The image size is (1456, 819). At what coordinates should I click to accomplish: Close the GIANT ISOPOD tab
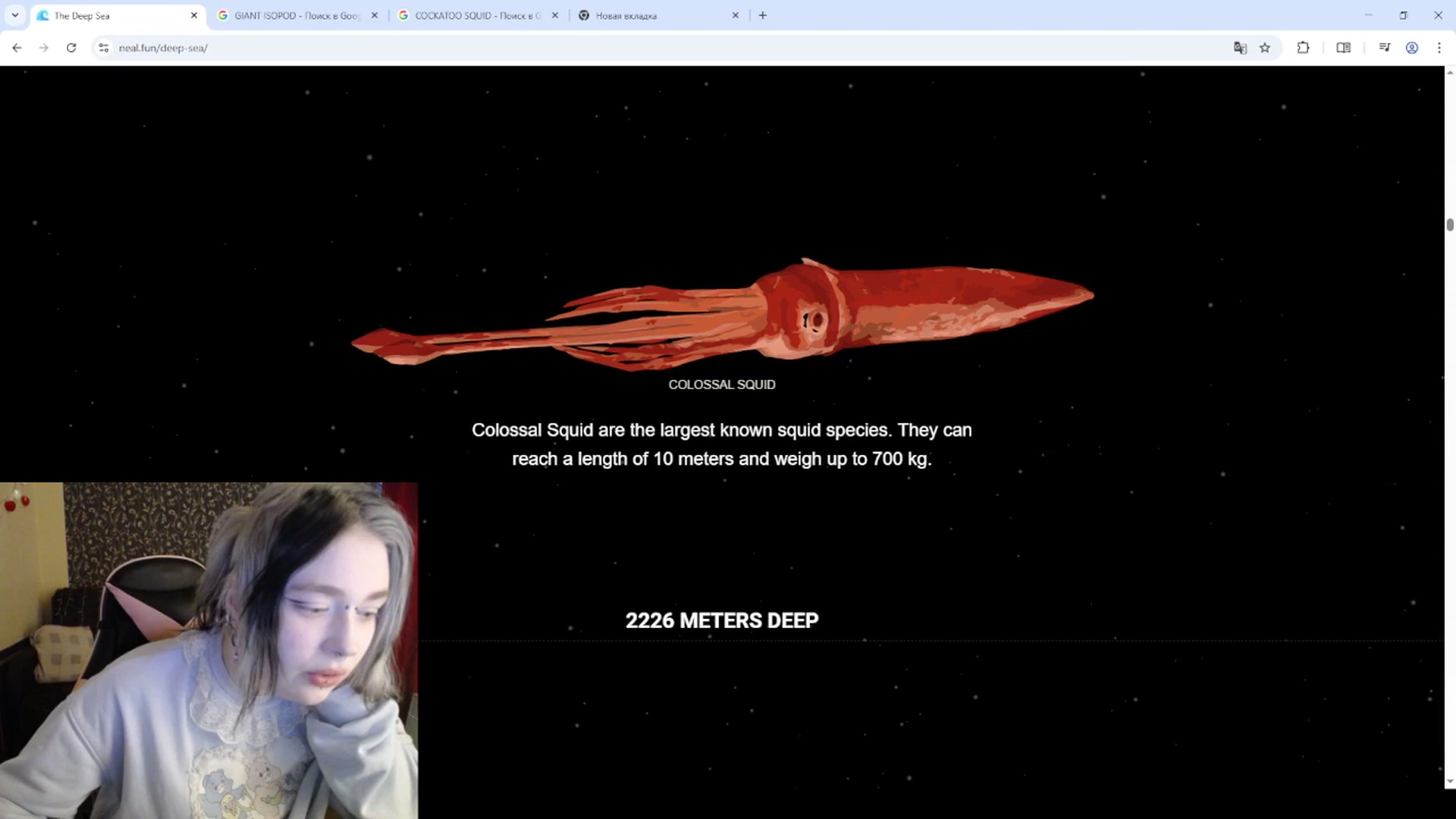click(374, 15)
